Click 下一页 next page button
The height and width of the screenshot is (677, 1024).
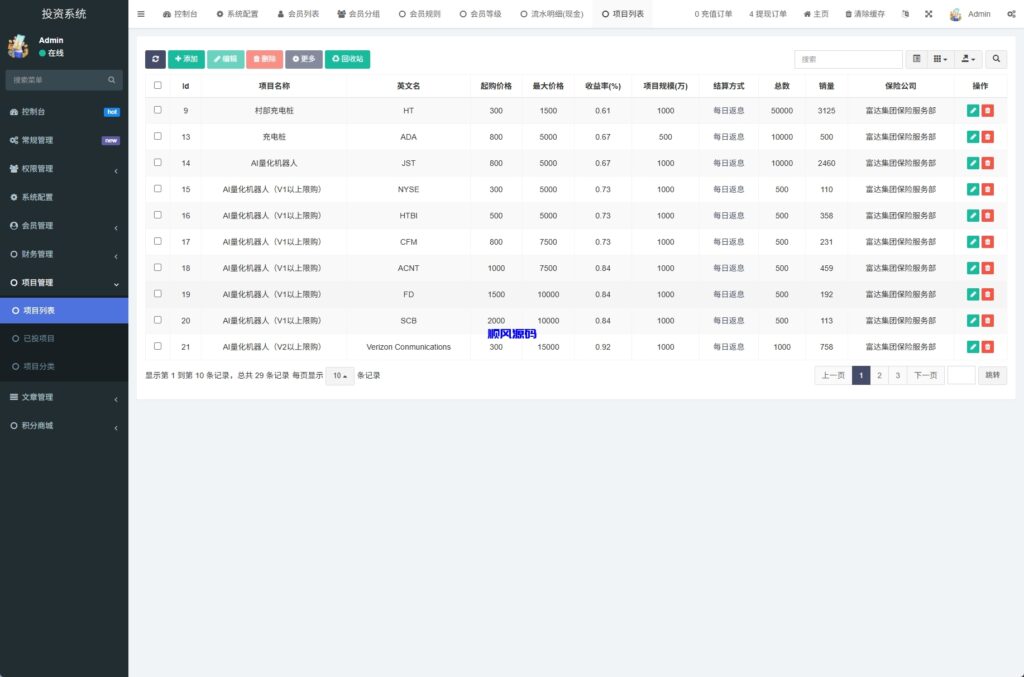click(x=925, y=375)
